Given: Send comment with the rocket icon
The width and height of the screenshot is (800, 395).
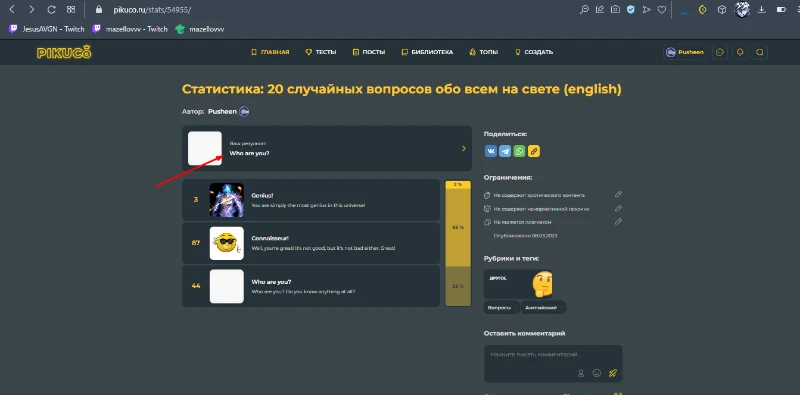Looking at the screenshot, I should point(613,373).
